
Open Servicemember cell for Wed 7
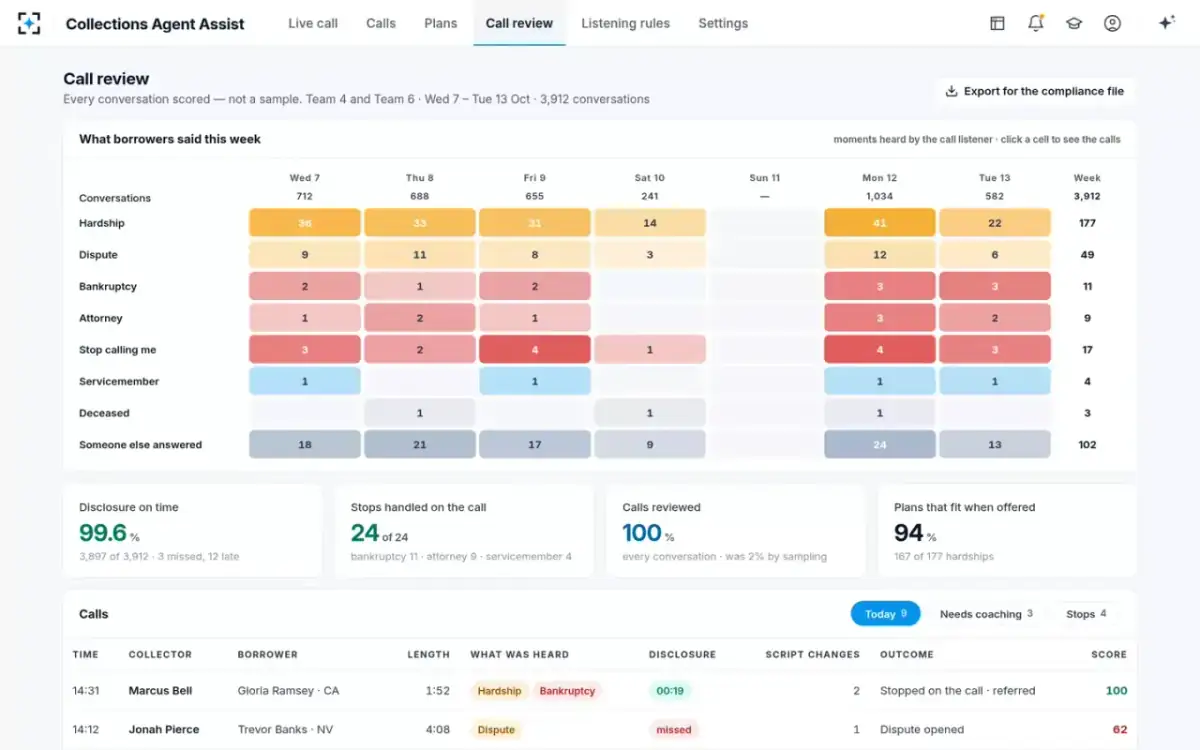click(x=305, y=381)
